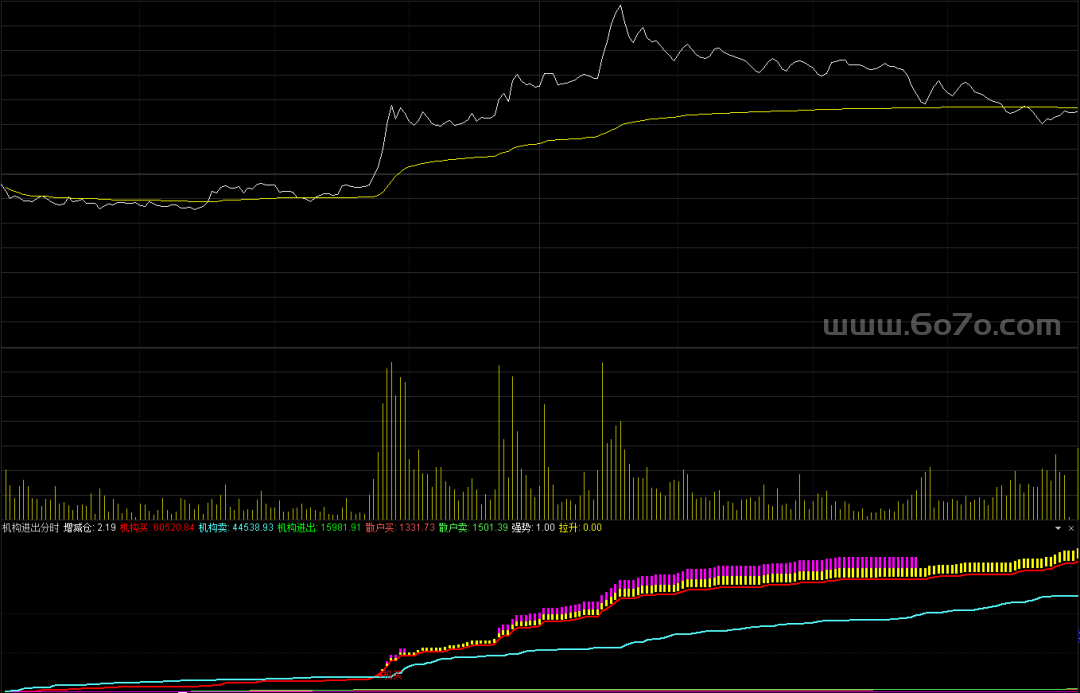Click the white price line at the left edge

point(5,188)
